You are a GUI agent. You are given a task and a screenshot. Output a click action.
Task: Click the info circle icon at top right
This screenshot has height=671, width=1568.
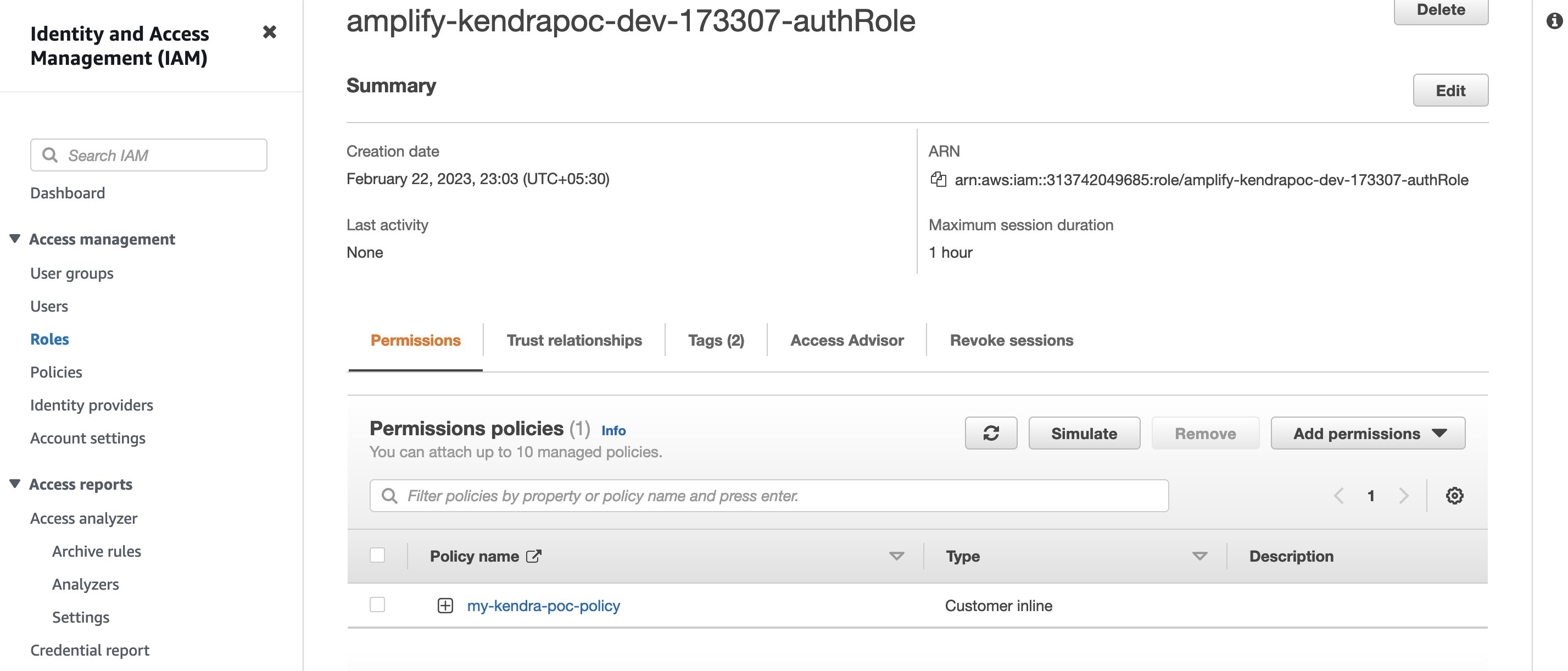pyautogui.click(x=1554, y=21)
